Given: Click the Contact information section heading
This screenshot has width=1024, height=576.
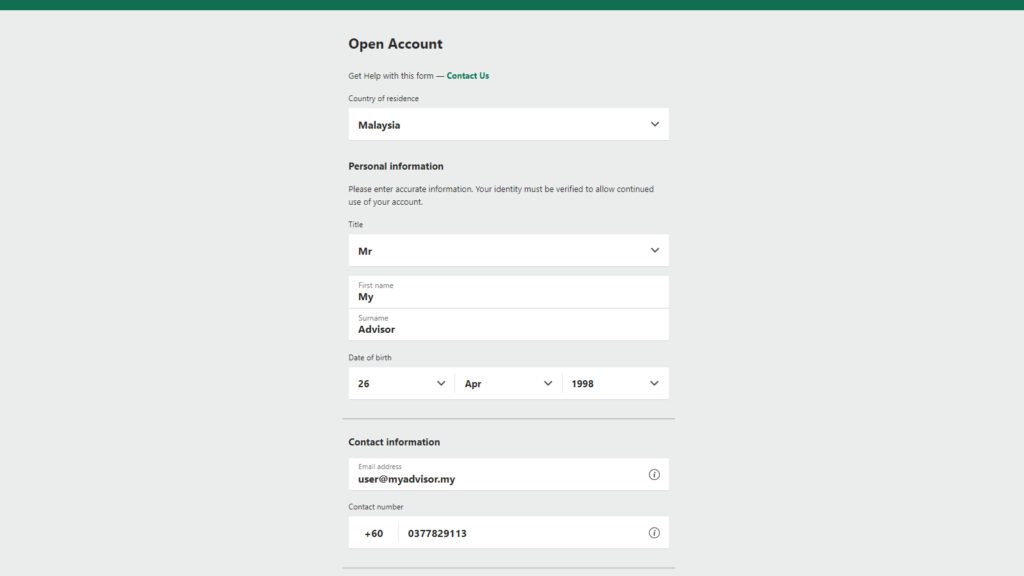Looking at the screenshot, I should pos(394,442).
